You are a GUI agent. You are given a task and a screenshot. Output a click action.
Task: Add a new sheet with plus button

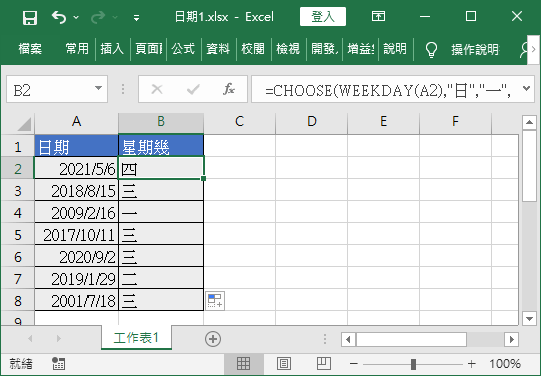213,339
